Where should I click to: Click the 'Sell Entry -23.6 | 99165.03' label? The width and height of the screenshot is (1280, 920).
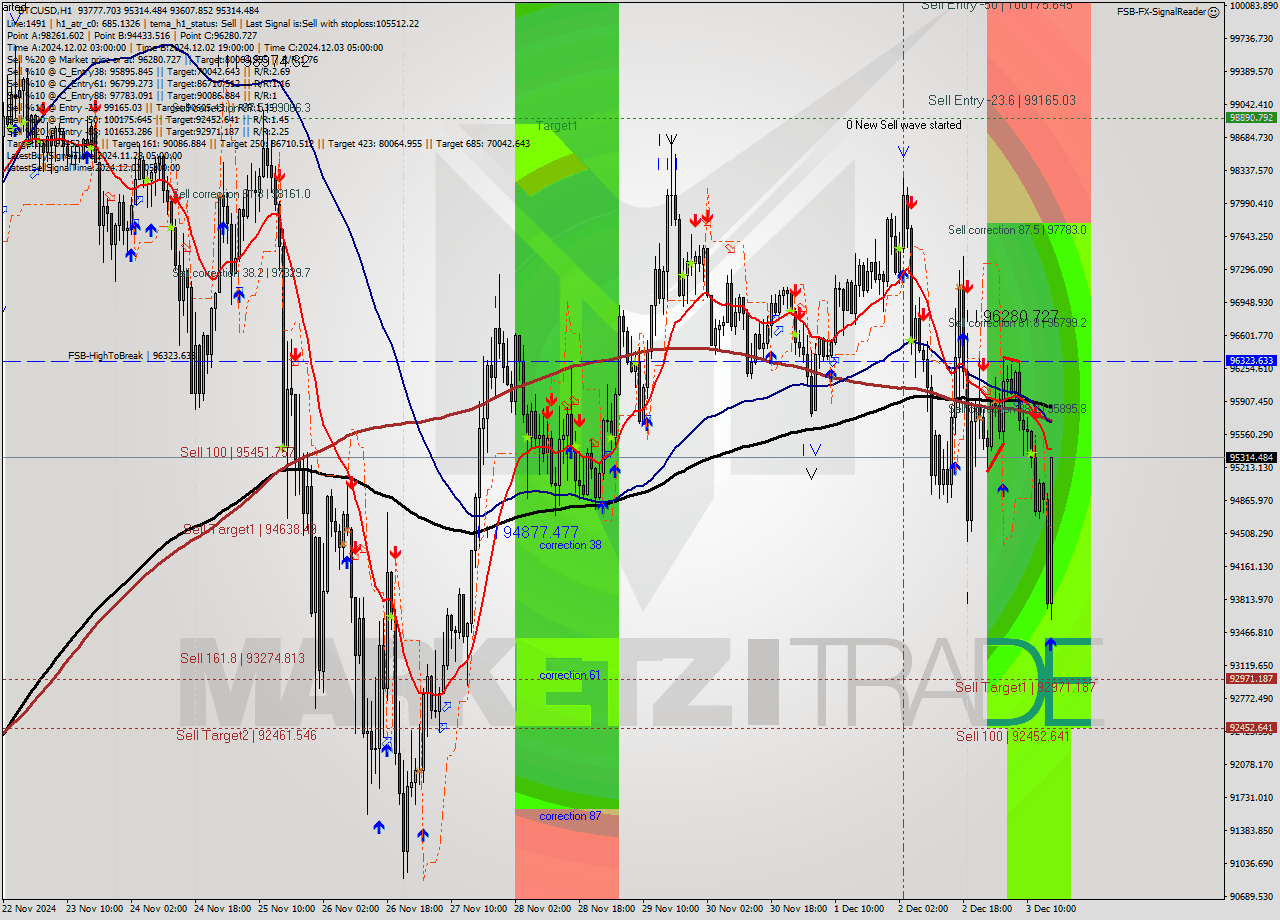1002,100
